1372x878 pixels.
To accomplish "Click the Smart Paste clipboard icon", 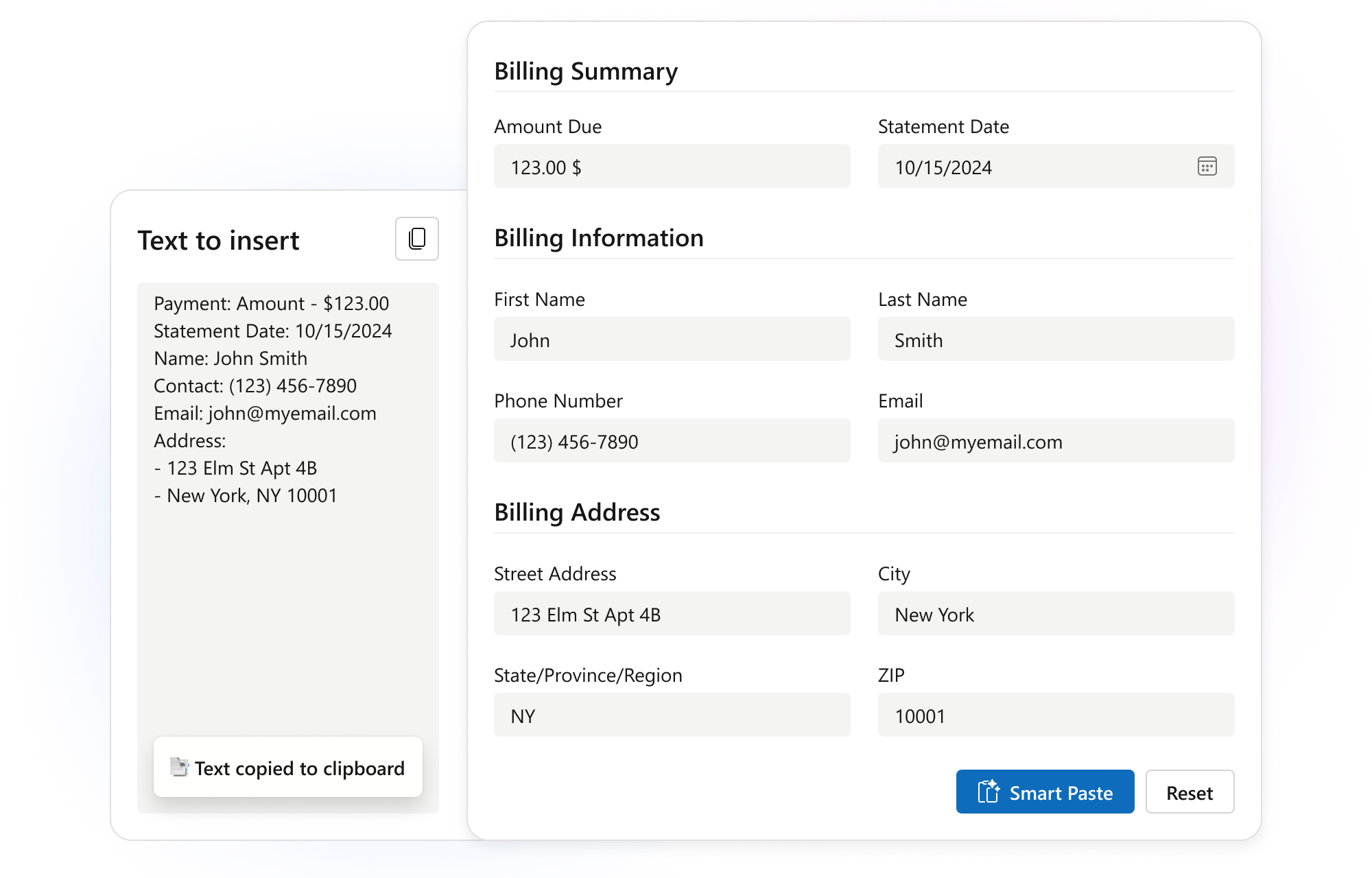I will click(988, 792).
